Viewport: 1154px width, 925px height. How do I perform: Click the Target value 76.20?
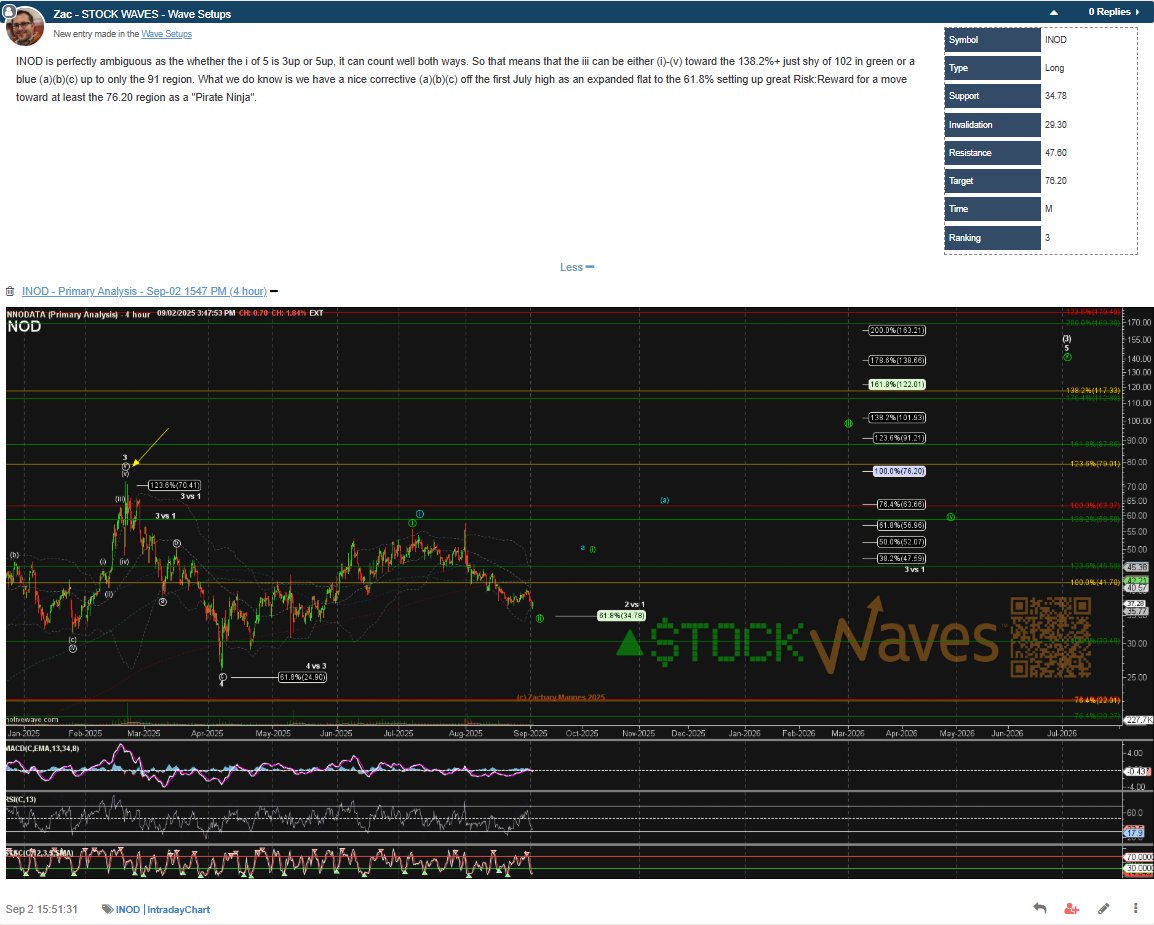pyautogui.click(x=1055, y=180)
